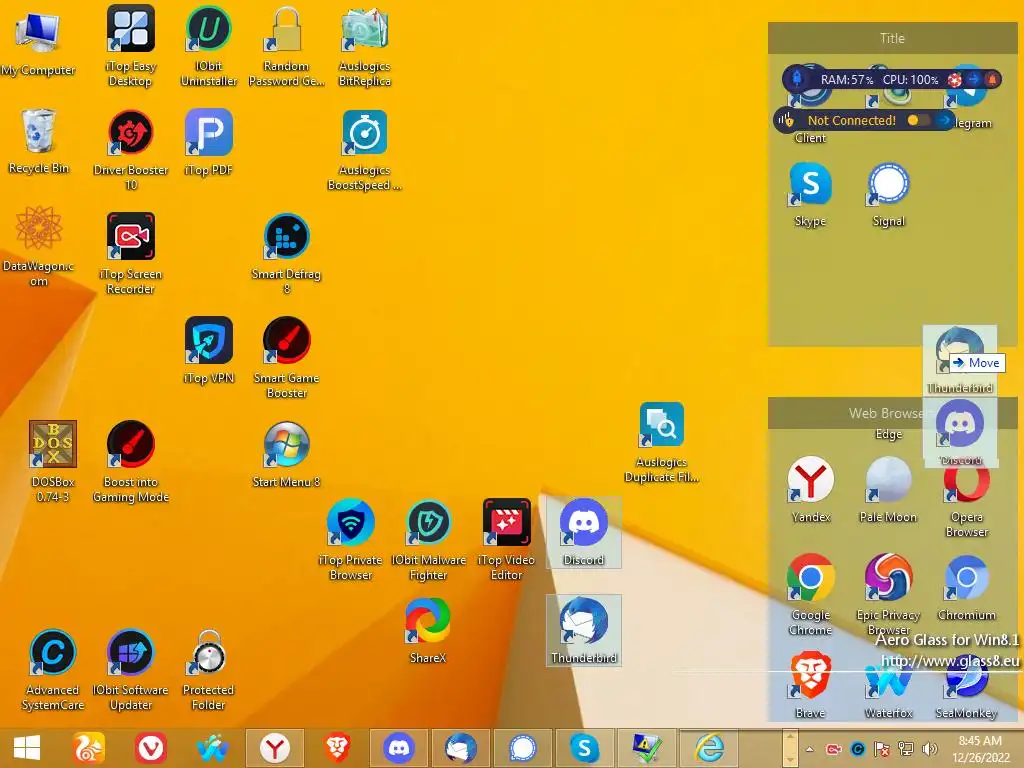Launch Auslogics BoostSpeed shortcut
1024x768 pixels.
click(x=364, y=150)
